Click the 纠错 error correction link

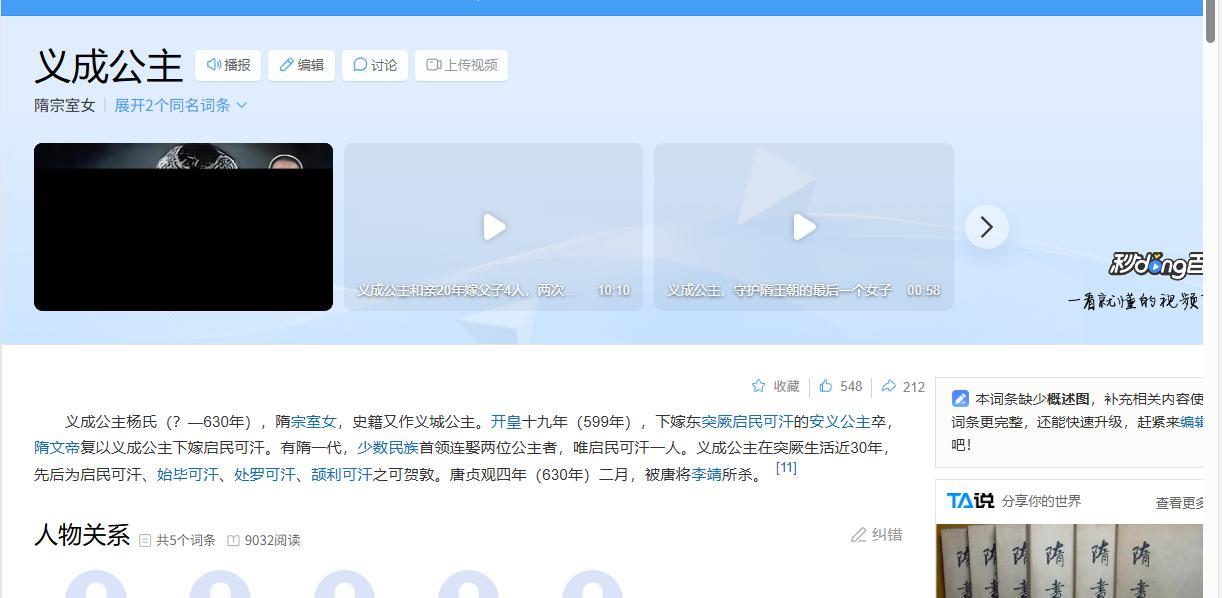876,535
